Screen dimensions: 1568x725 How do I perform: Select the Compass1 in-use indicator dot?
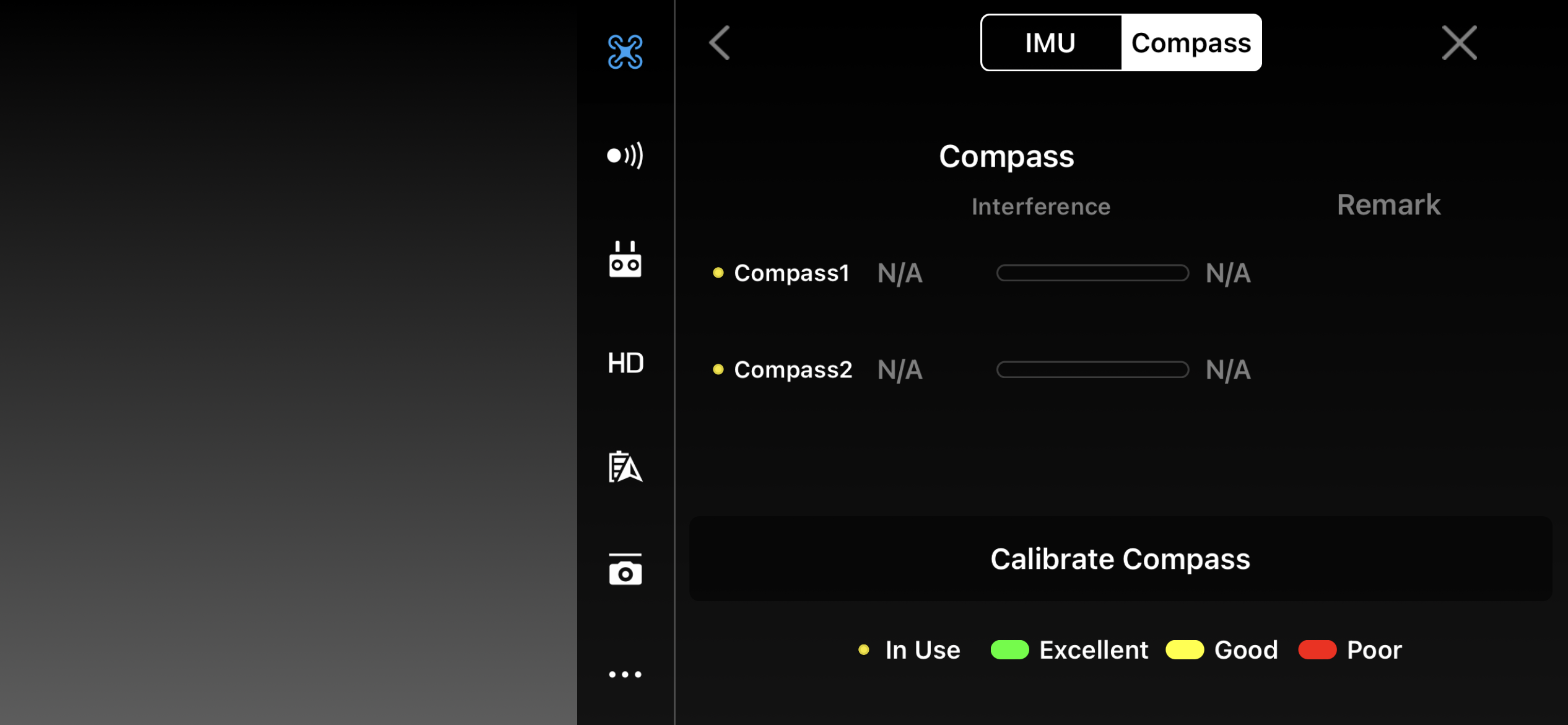(x=718, y=273)
